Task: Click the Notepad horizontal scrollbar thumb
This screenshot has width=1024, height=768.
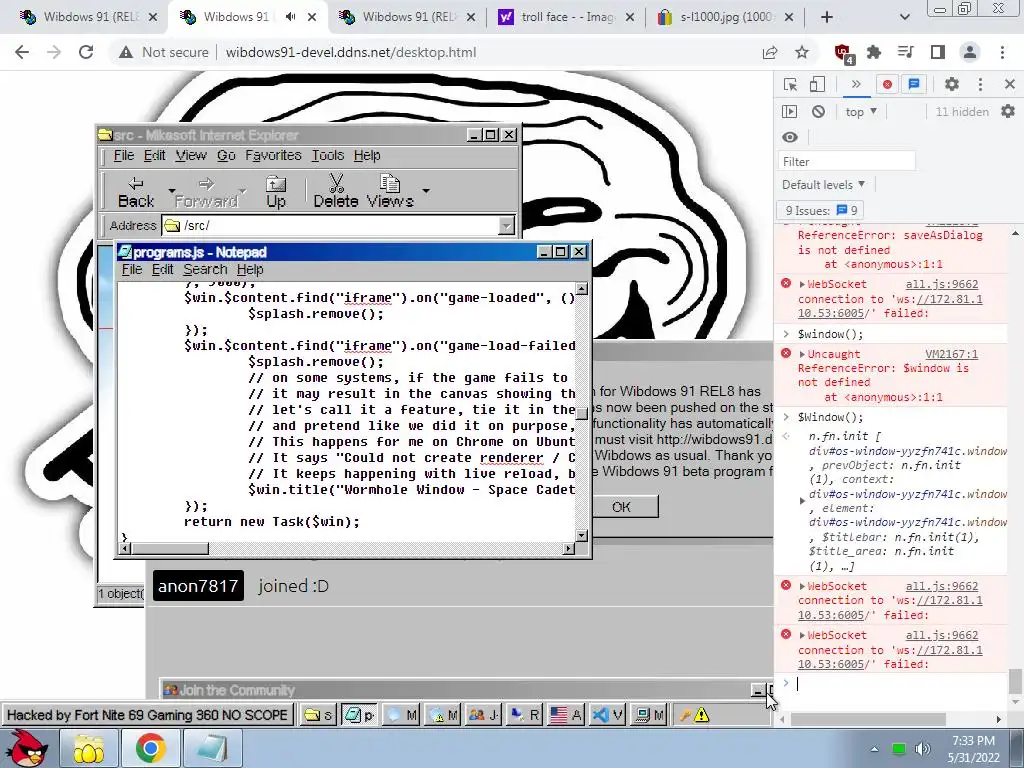Action: coord(170,549)
